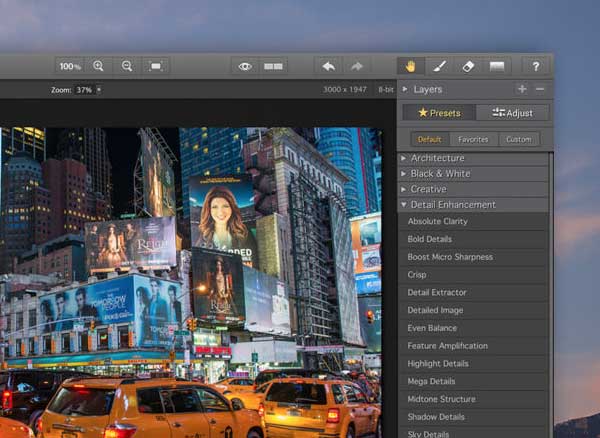
Task: Apply the Mega Details preset
Action: pyautogui.click(x=473, y=381)
